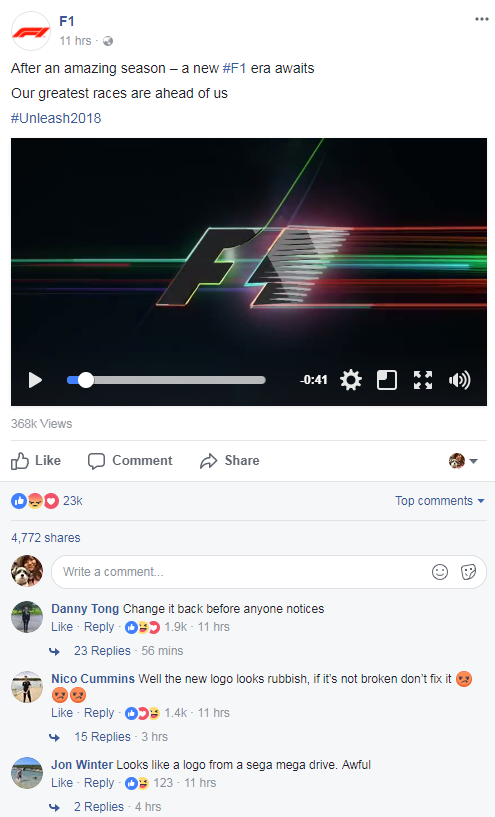495x817 pixels.
Task: Like the F1 post
Action: (36, 461)
